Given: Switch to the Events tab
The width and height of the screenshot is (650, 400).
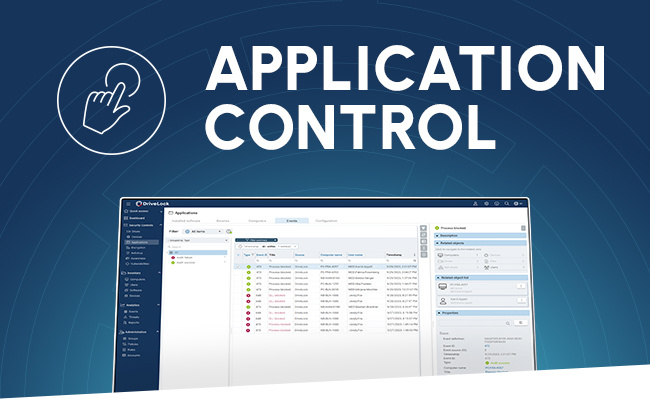Looking at the screenshot, I should (292, 221).
